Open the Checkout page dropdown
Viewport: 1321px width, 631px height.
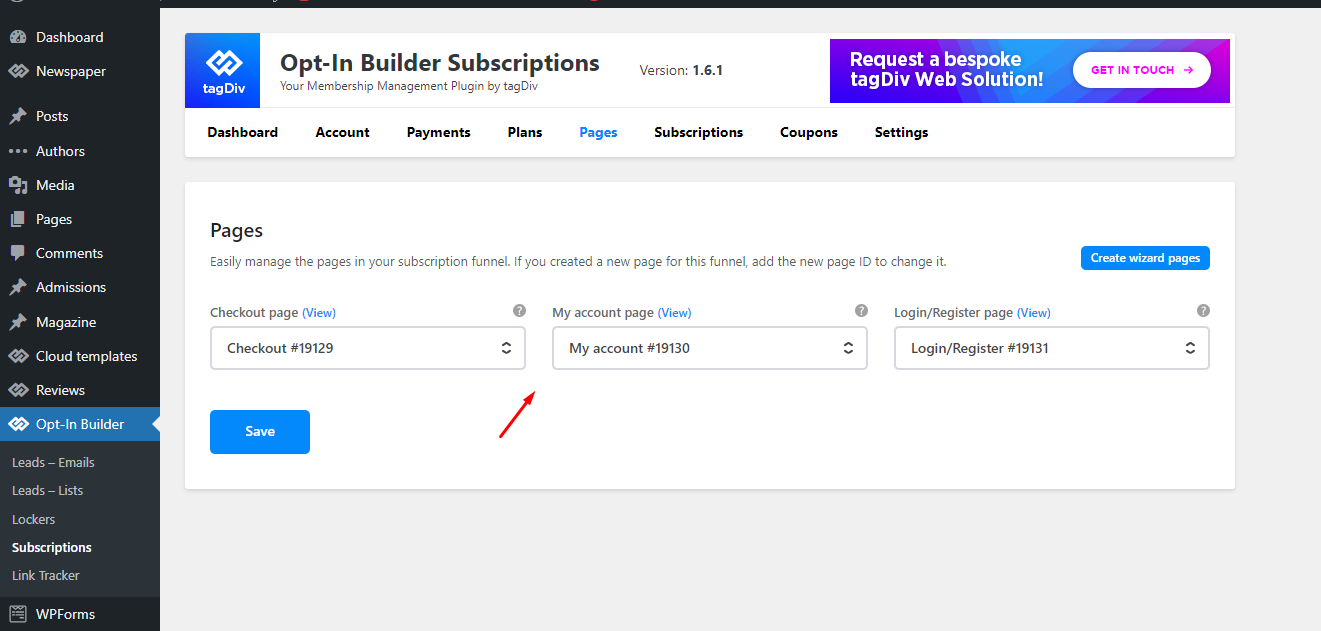point(368,348)
